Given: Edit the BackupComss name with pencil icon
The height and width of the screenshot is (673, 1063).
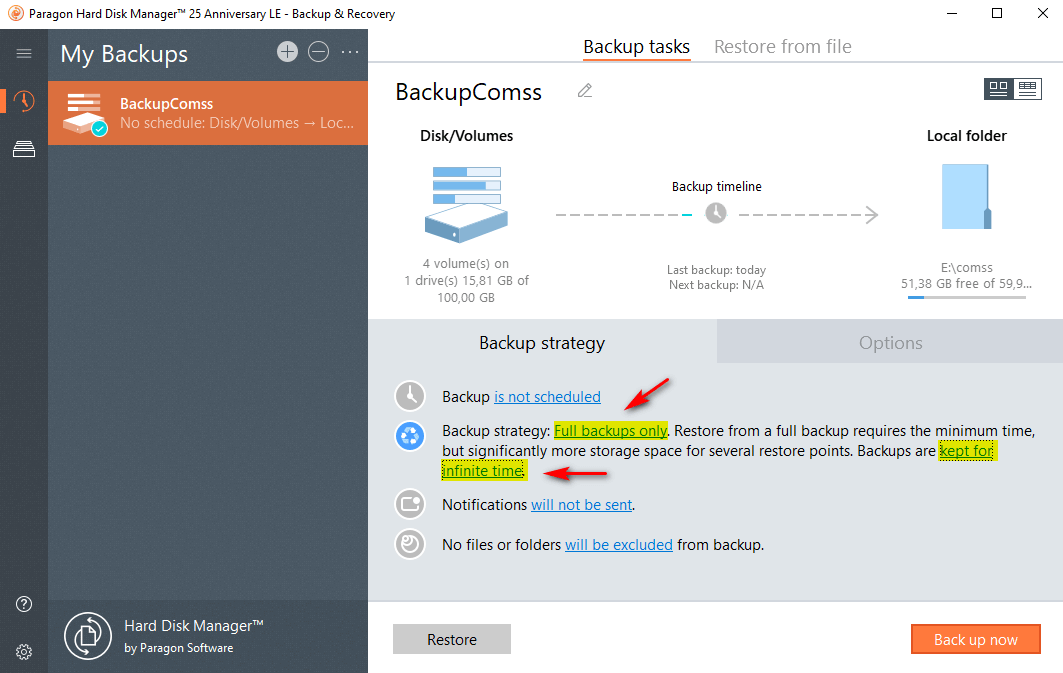Looking at the screenshot, I should click(585, 91).
